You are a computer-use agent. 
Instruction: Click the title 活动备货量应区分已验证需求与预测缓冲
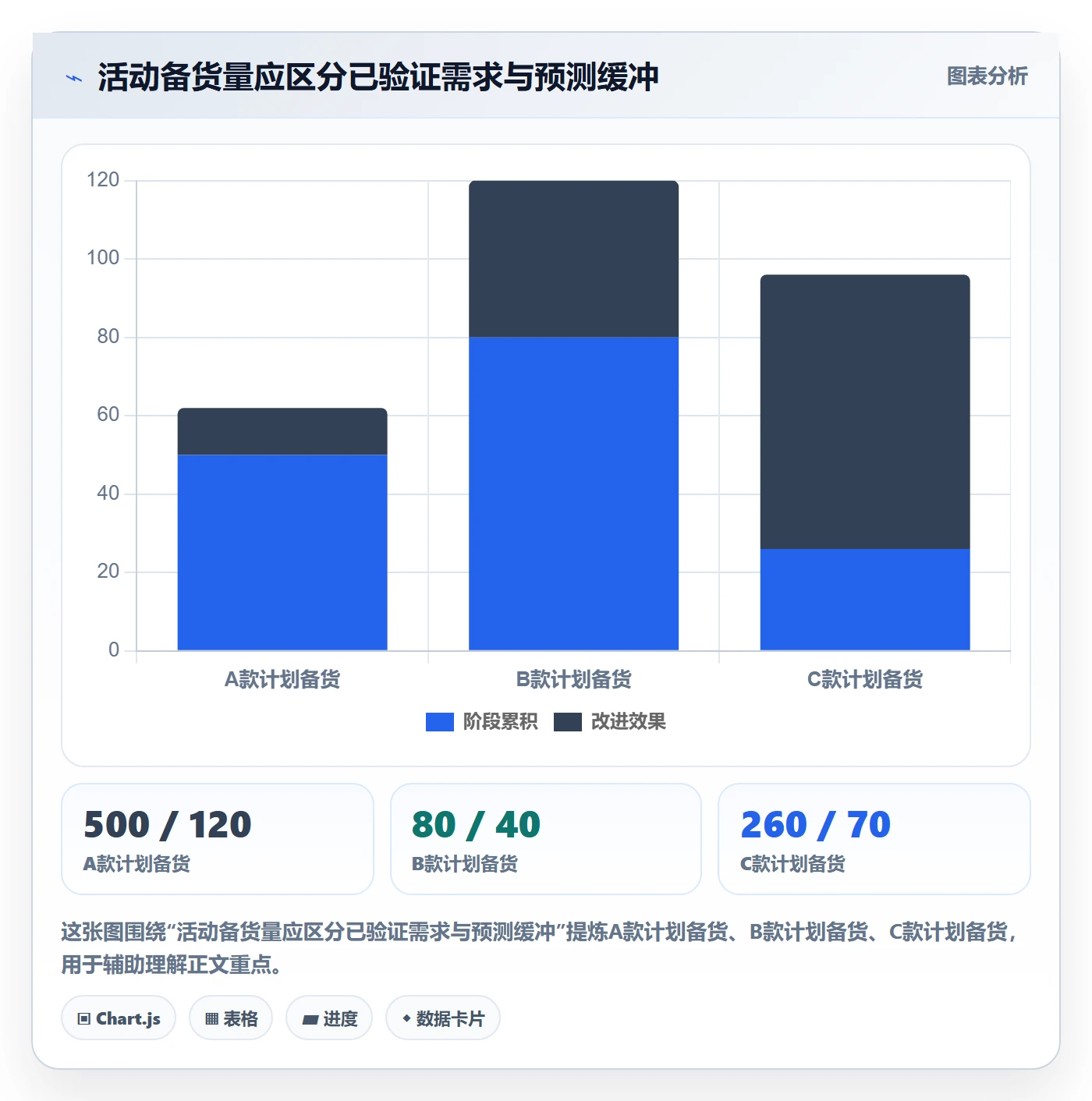[x=378, y=77]
